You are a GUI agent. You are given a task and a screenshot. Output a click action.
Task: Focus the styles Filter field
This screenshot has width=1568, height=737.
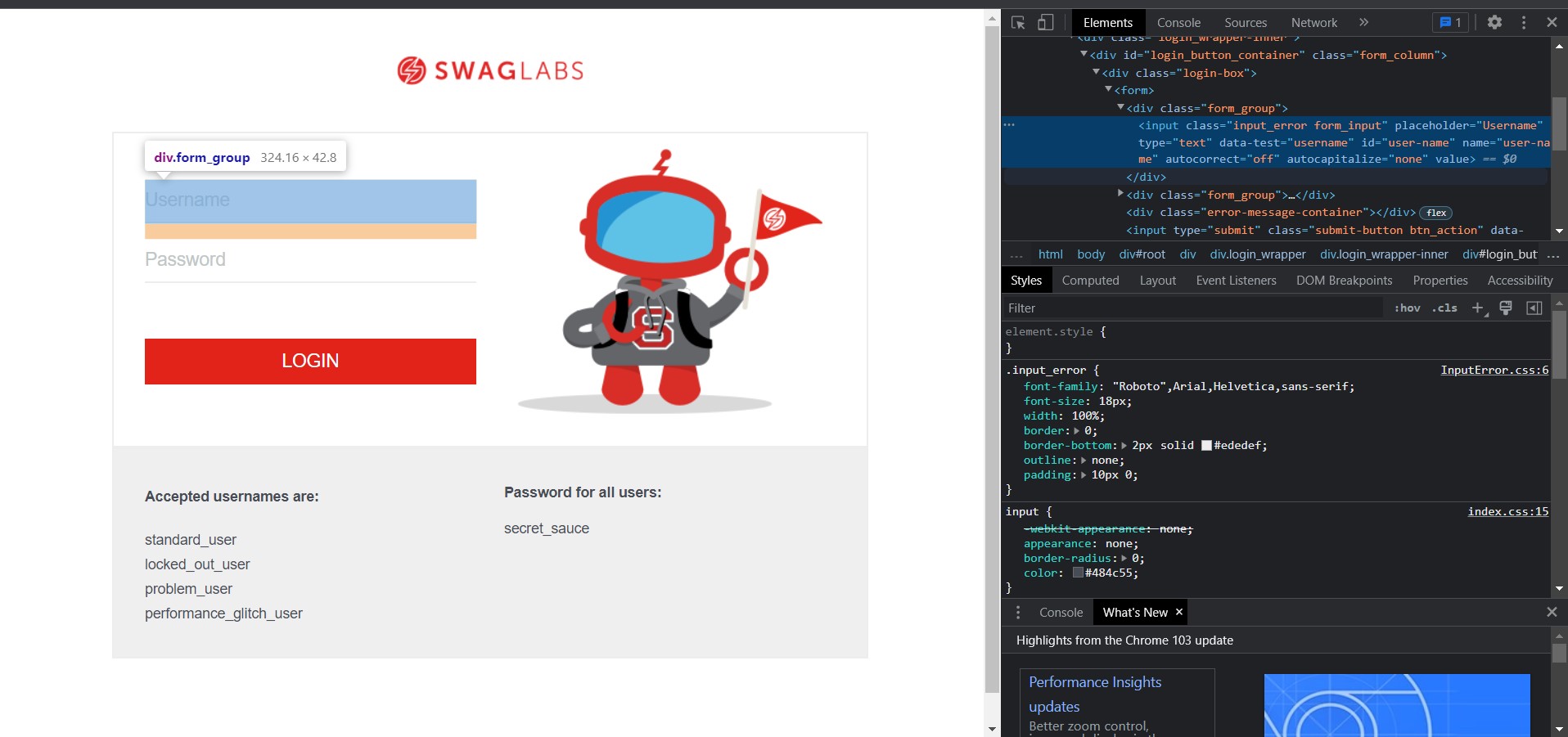coord(1193,308)
